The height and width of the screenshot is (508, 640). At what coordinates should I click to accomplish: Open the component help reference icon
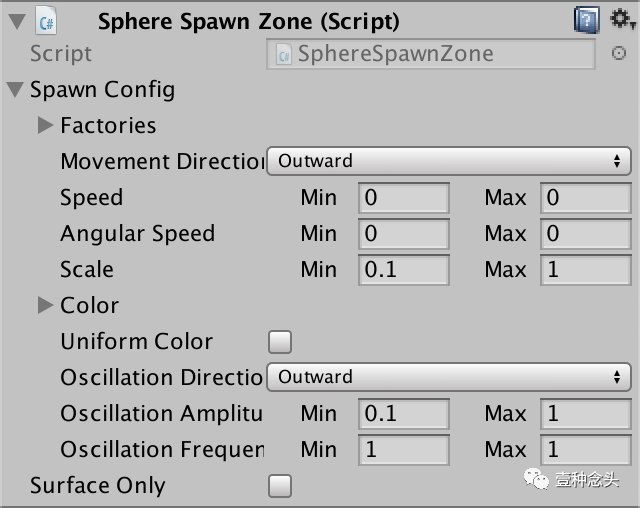(x=587, y=20)
